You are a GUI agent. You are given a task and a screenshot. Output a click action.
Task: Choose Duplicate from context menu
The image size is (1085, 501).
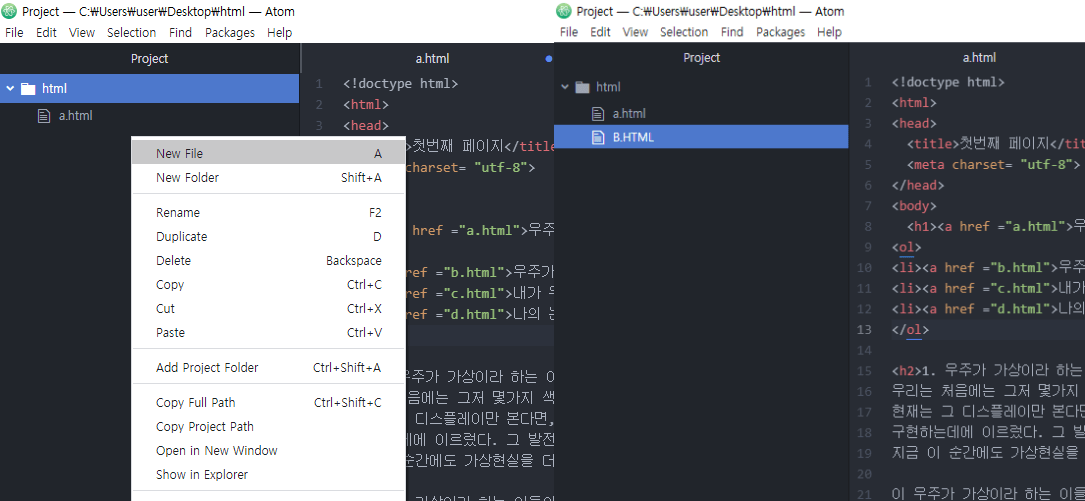click(268, 237)
